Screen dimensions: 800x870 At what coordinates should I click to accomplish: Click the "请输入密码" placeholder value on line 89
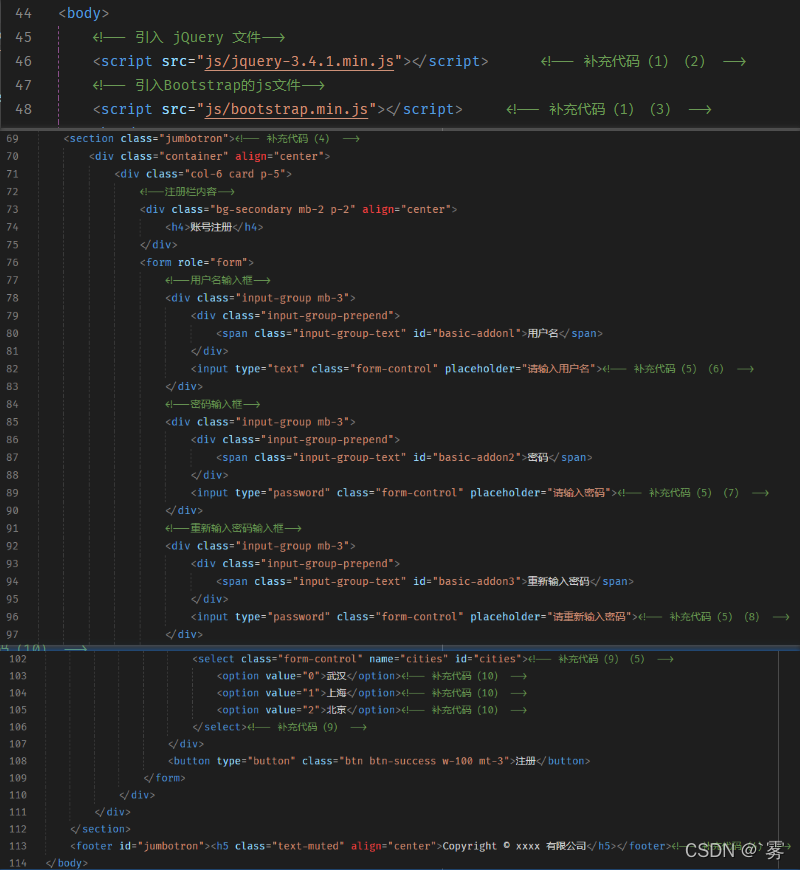579,493
